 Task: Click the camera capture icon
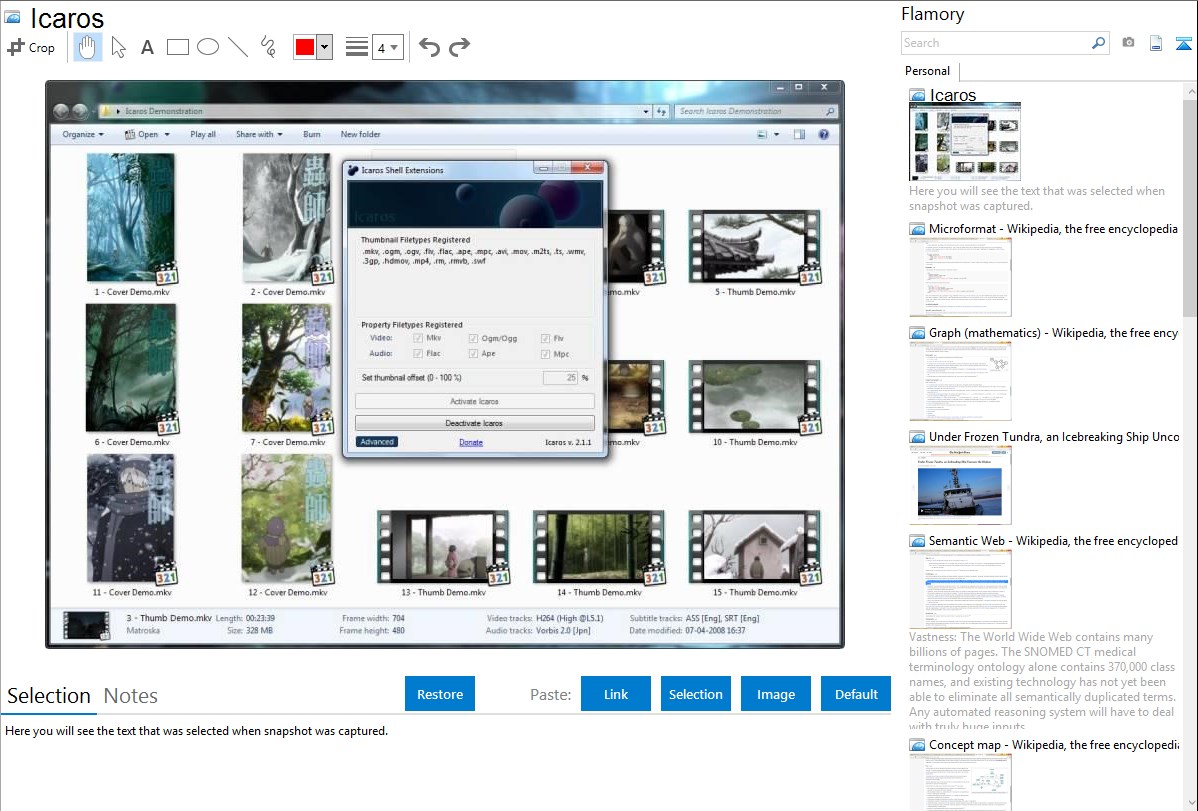[1128, 43]
